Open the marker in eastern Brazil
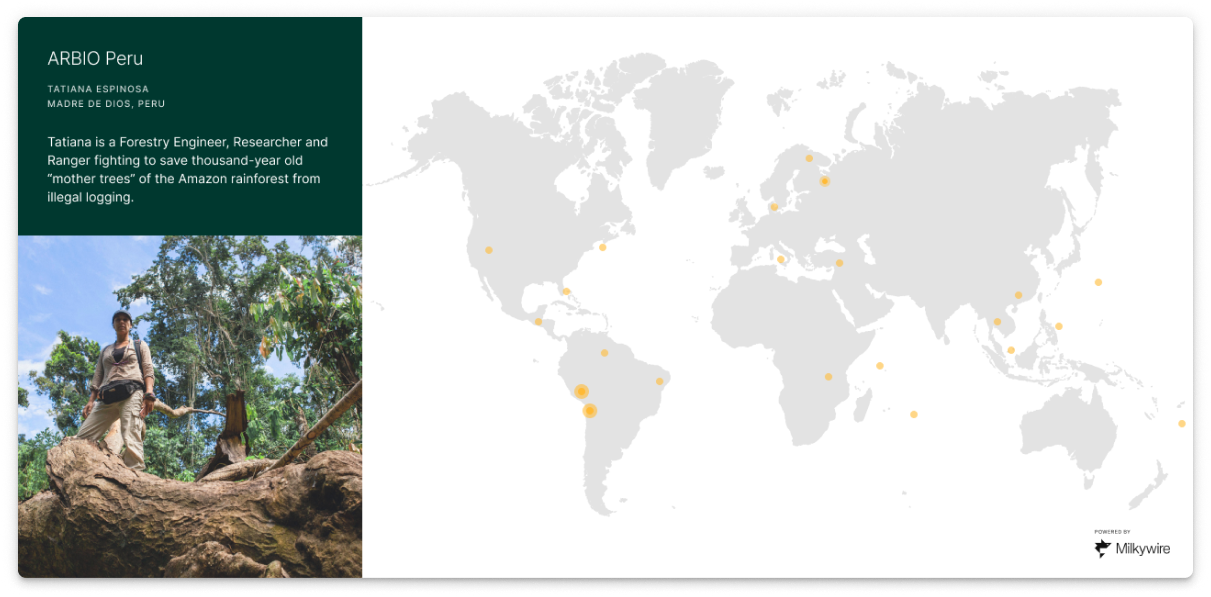 (x=659, y=381)
